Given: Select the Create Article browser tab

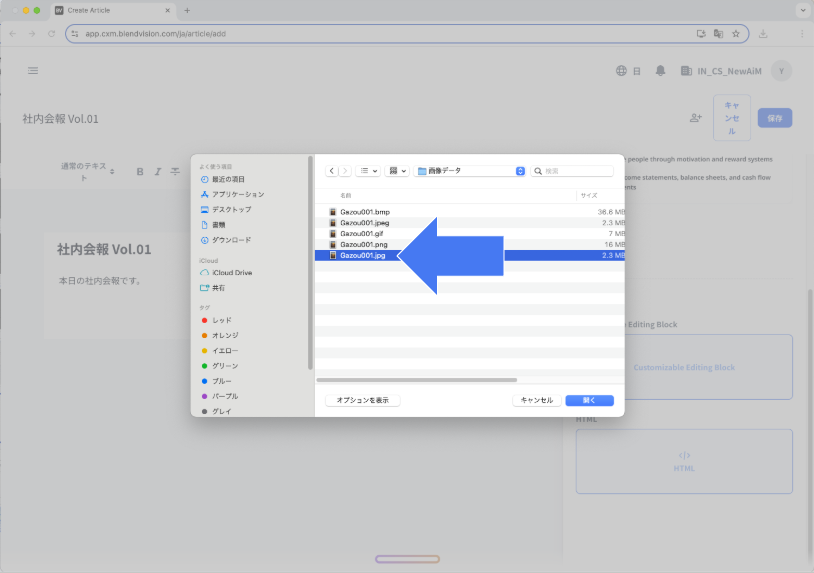Looking at the screenshot, I should coord(112,10).
